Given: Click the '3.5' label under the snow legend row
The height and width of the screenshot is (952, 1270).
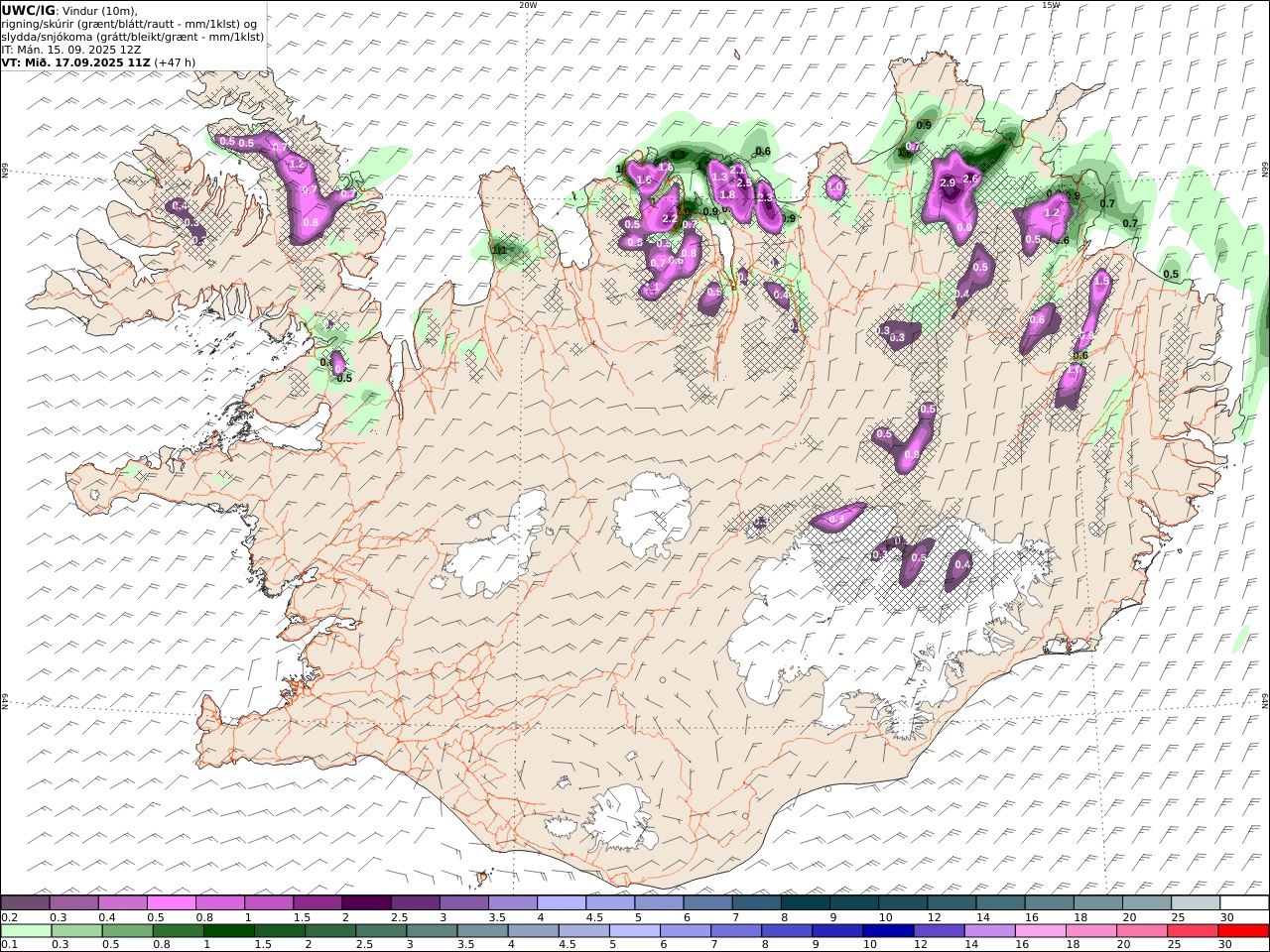Looking at the screenshot, I should pyautogui.click(x=497, y=917).
